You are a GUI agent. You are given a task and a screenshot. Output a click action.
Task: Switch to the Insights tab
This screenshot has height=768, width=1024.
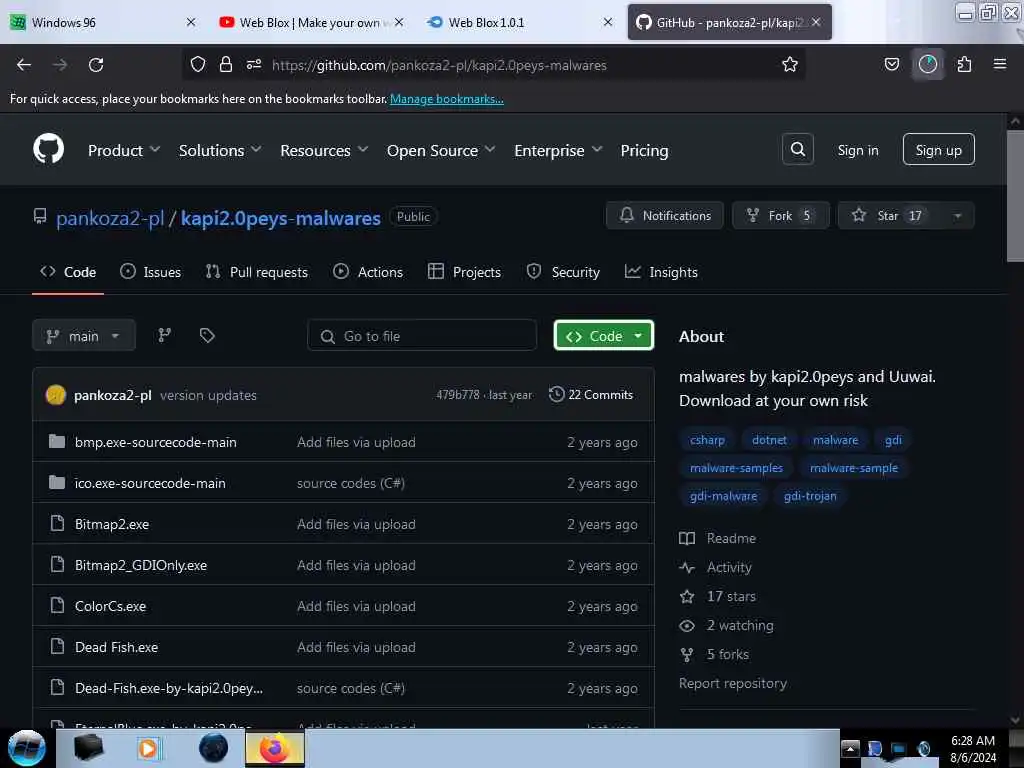point(661,272)
